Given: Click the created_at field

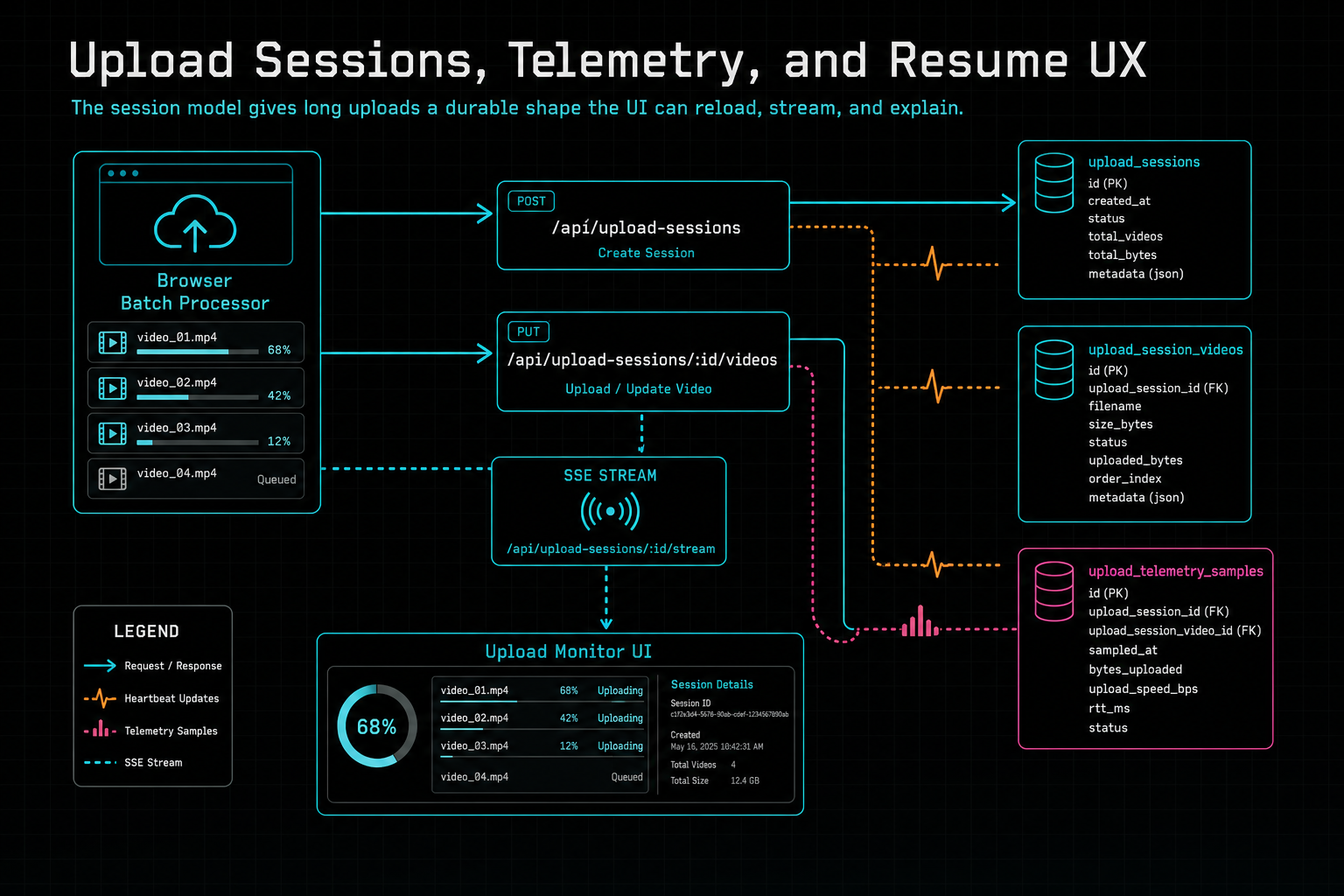Looking at the screenshot, I should (1119, 201).
